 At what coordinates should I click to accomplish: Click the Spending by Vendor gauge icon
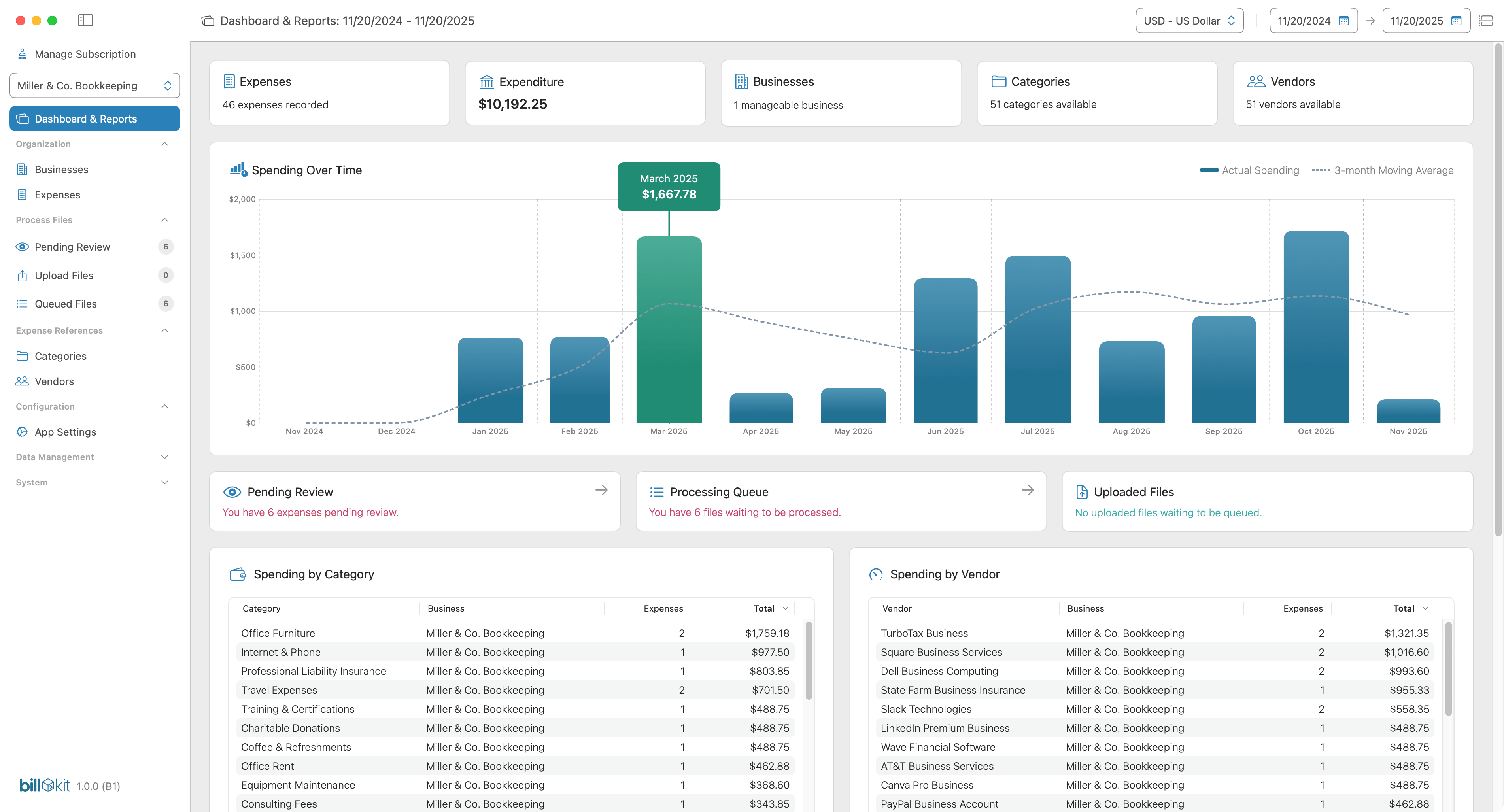click(x=876, y=574)
